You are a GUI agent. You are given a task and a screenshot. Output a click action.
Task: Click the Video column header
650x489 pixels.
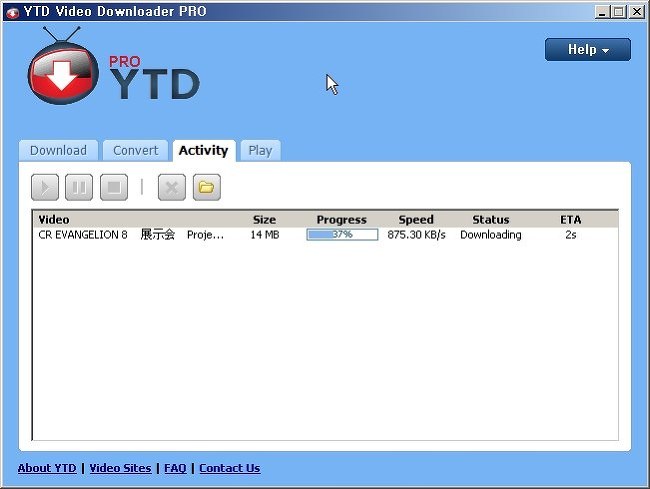tap(54, 220)
